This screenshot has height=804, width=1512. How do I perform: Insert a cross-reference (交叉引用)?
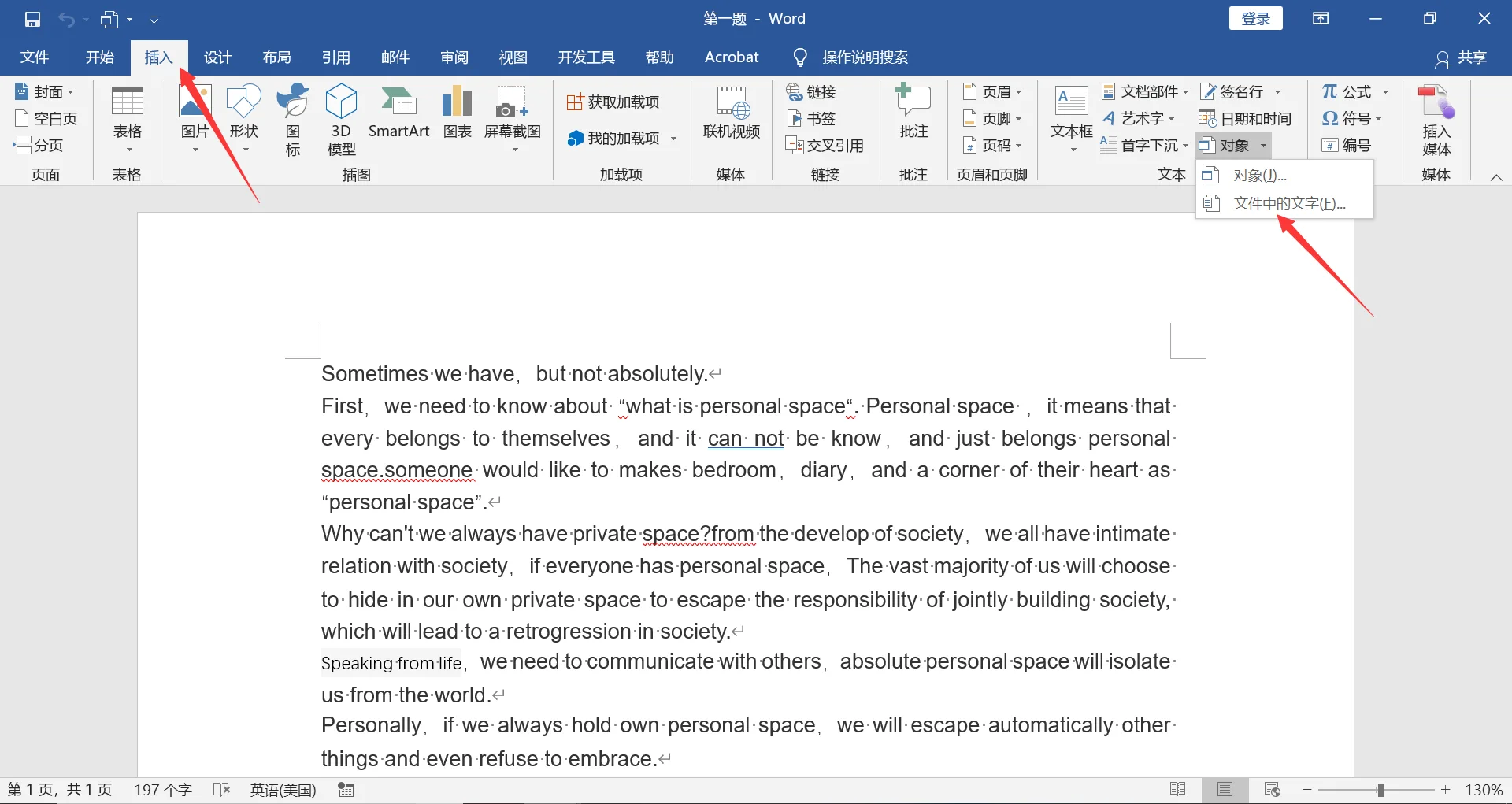pos(825,145)
